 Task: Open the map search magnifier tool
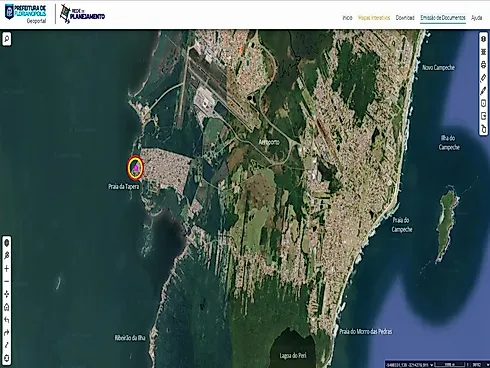(x=6, y=39)
